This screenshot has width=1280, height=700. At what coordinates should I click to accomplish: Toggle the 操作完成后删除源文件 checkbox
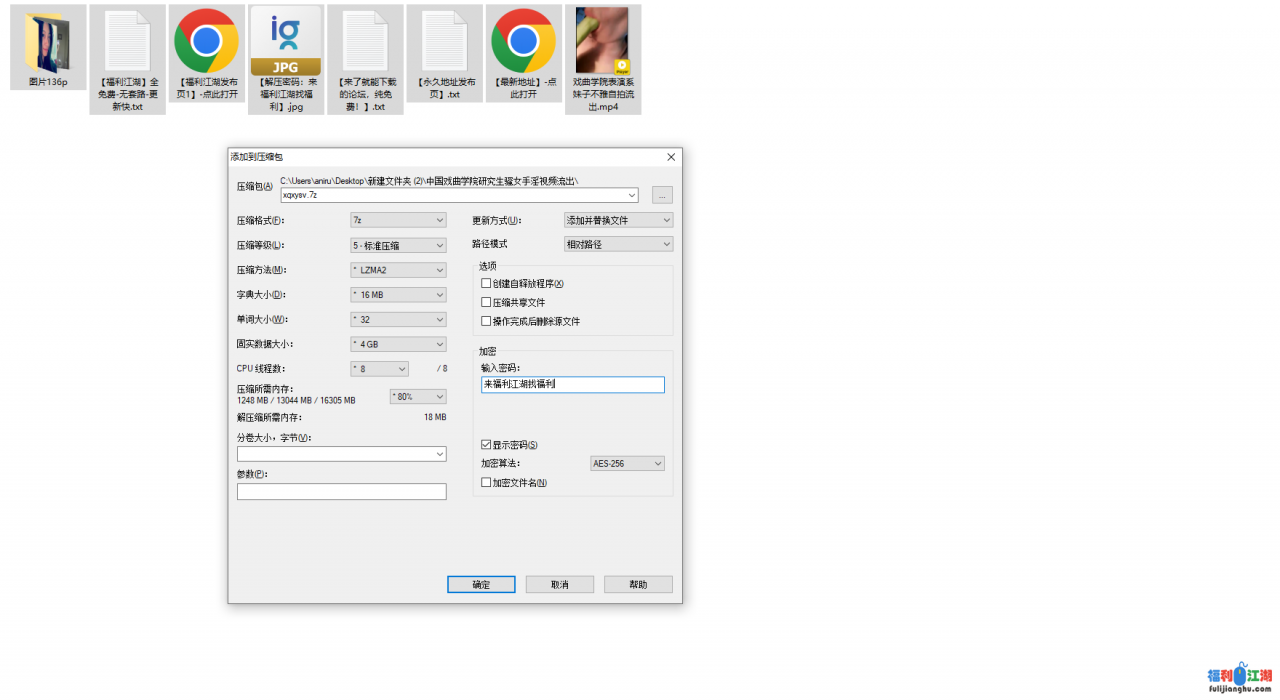(x=487, y=322)
